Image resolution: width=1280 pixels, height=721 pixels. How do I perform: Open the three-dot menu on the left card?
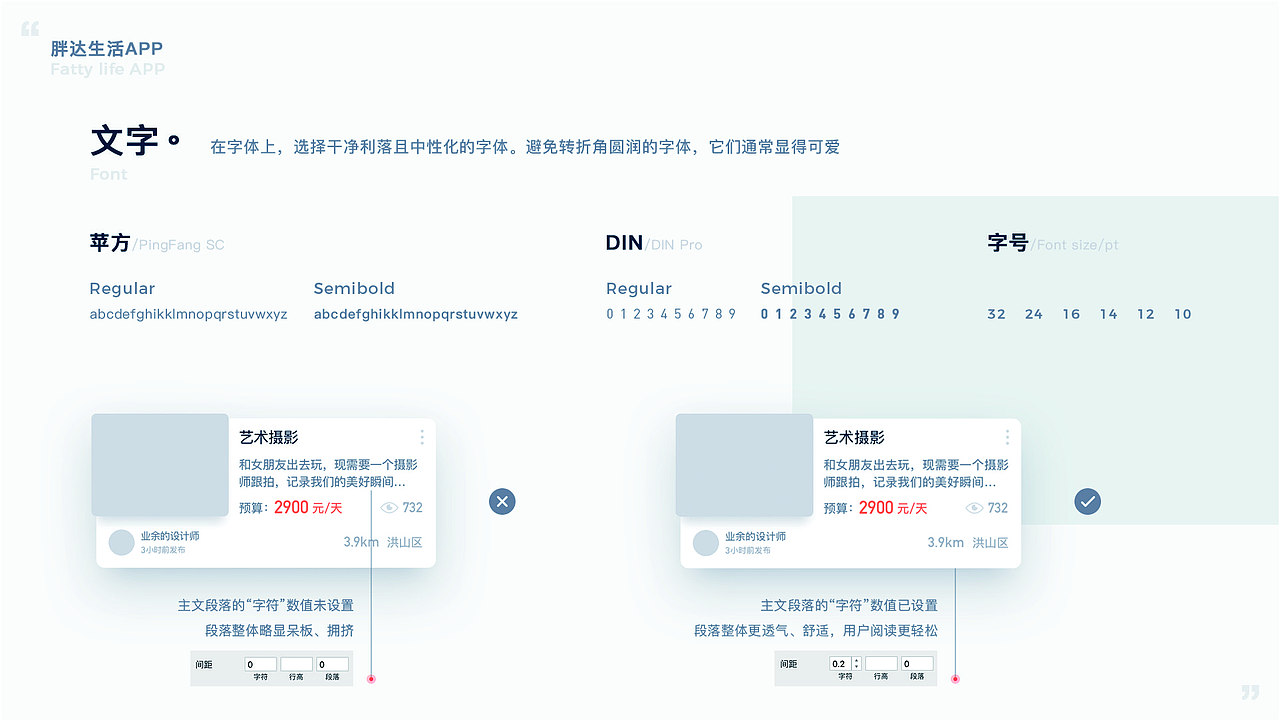click(x=422, y=437)
